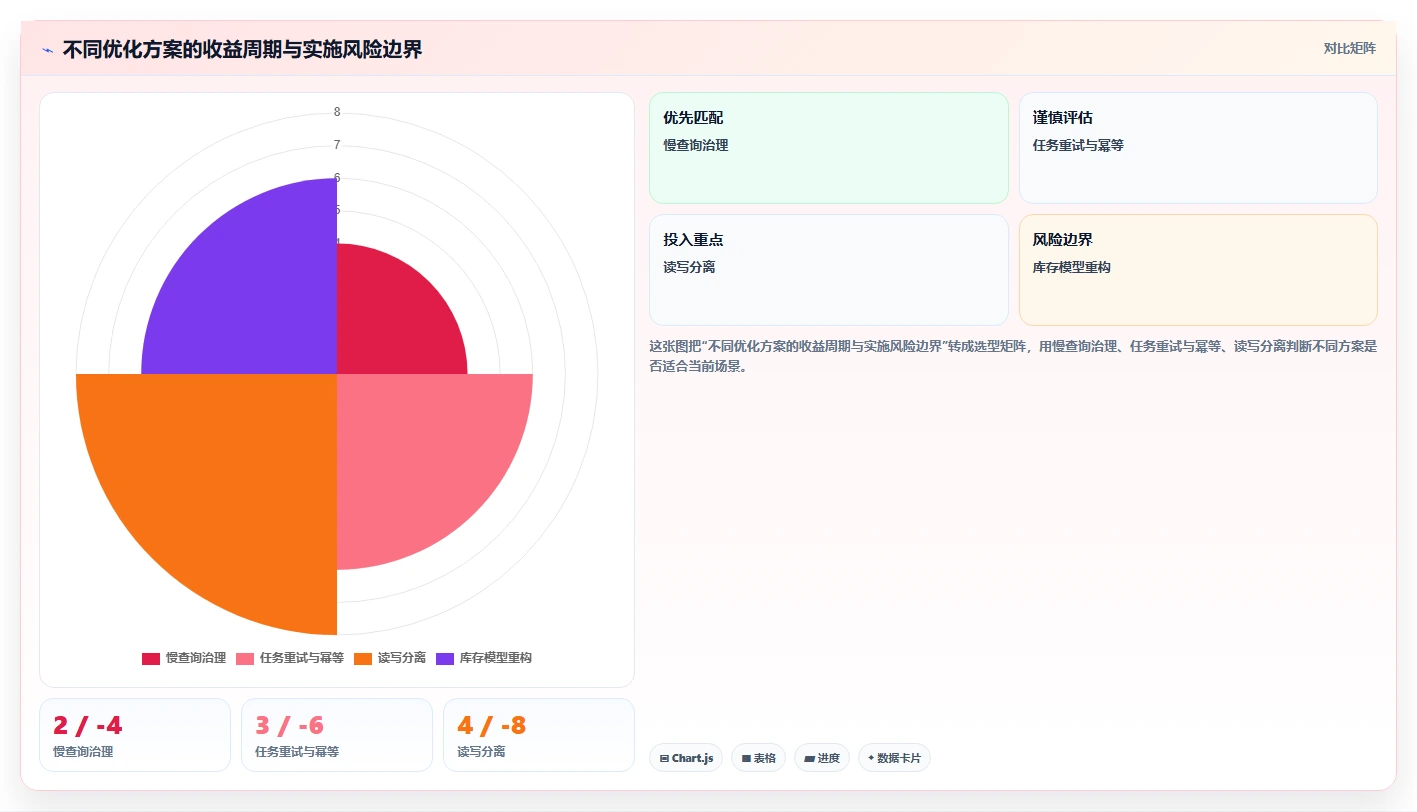The image size is (1417, 812).
Task: Click the 表格 tag
Action: [x=758, y=758]
